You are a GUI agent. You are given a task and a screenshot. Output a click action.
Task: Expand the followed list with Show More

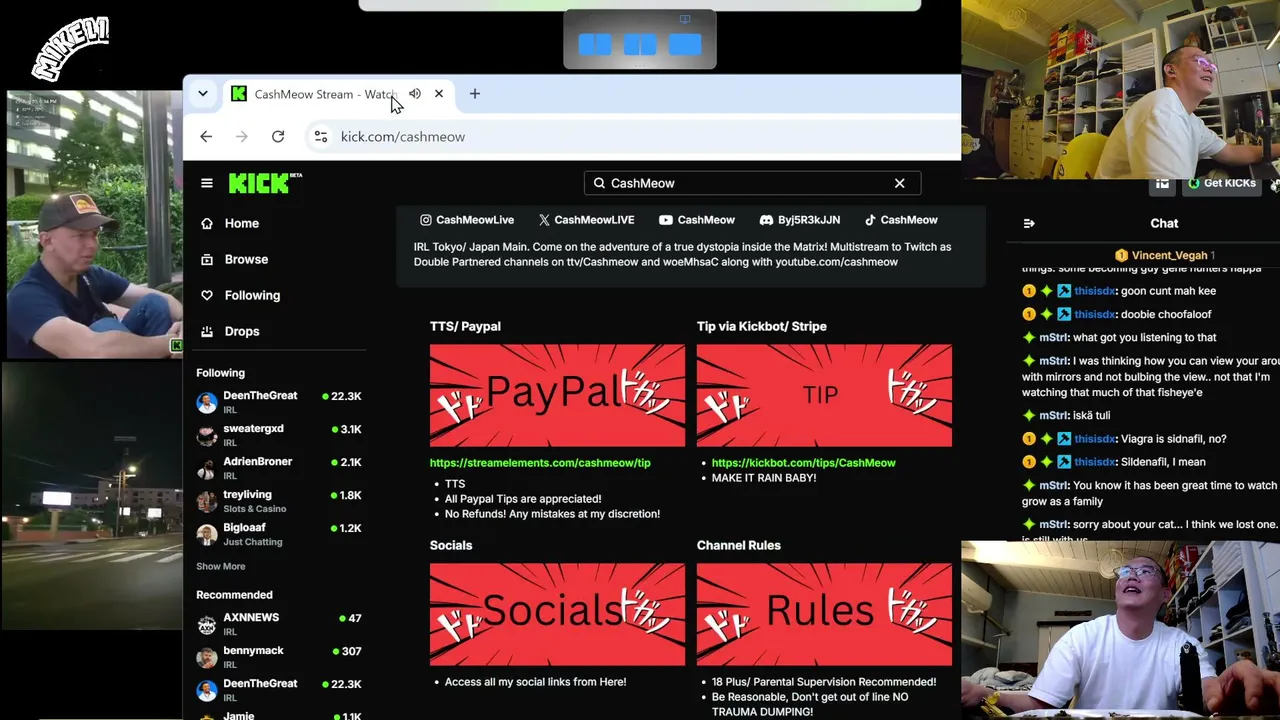[x=220, y=566]
